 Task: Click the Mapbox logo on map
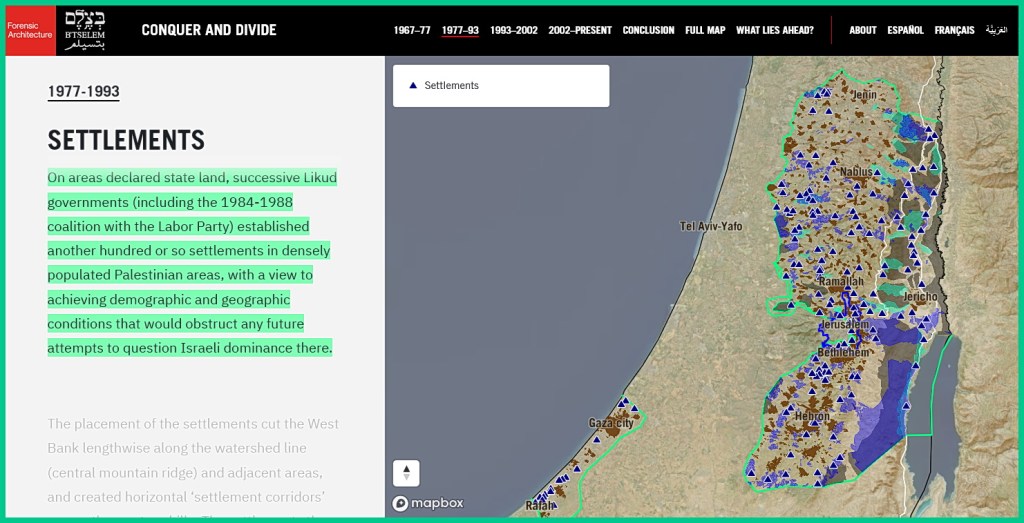click(x=427, y=503)
